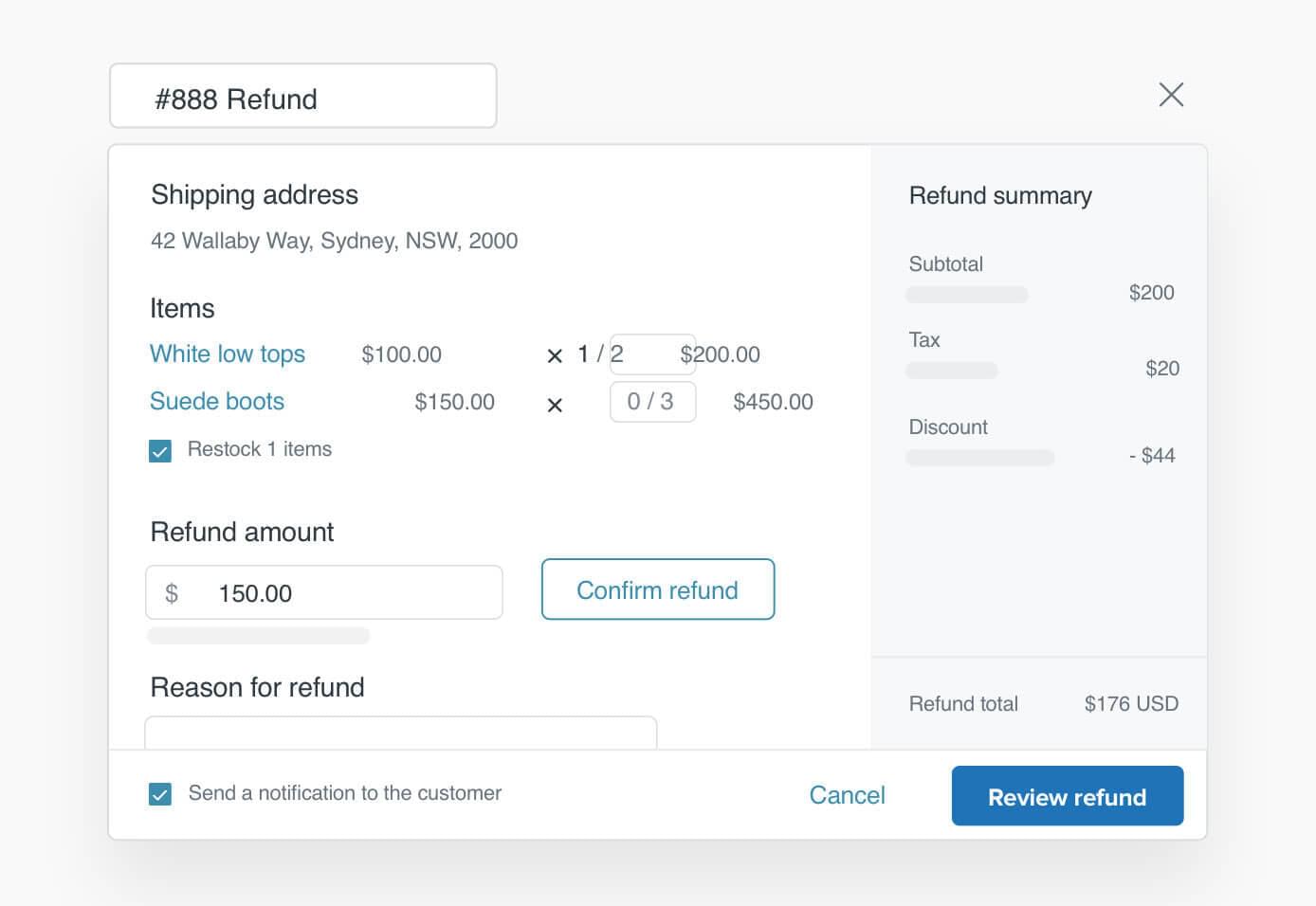This screenshot has width=1316, height=906.
Task: Click the Reason for refund heading
Action: [258, 687]
